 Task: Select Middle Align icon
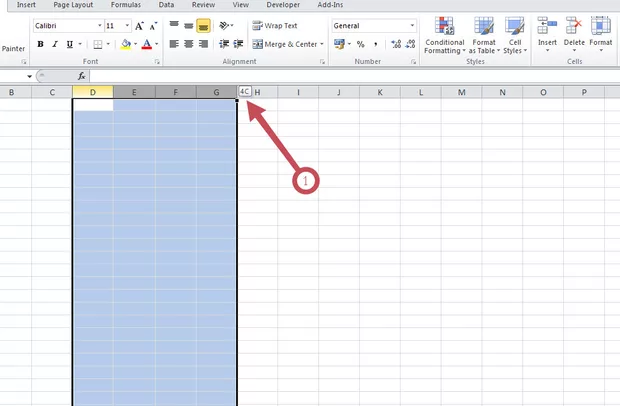click(189, 26)
